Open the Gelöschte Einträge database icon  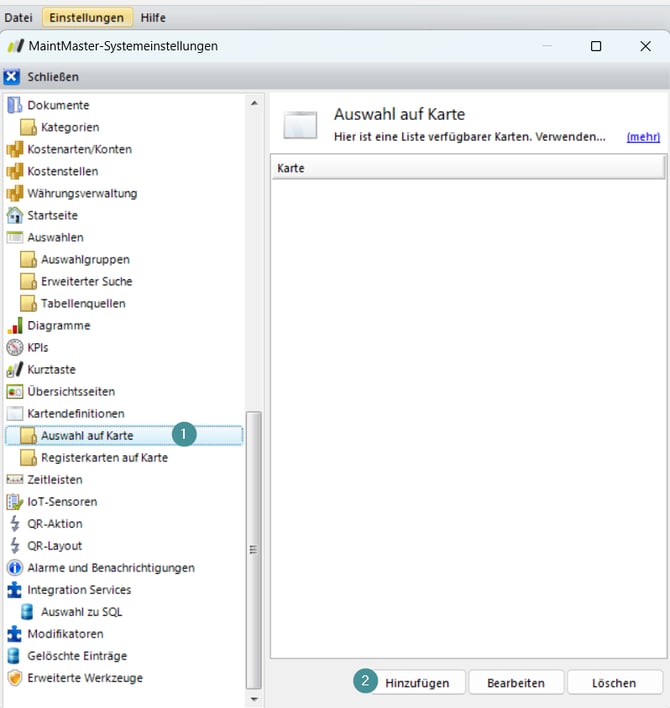tap(14, 656)
